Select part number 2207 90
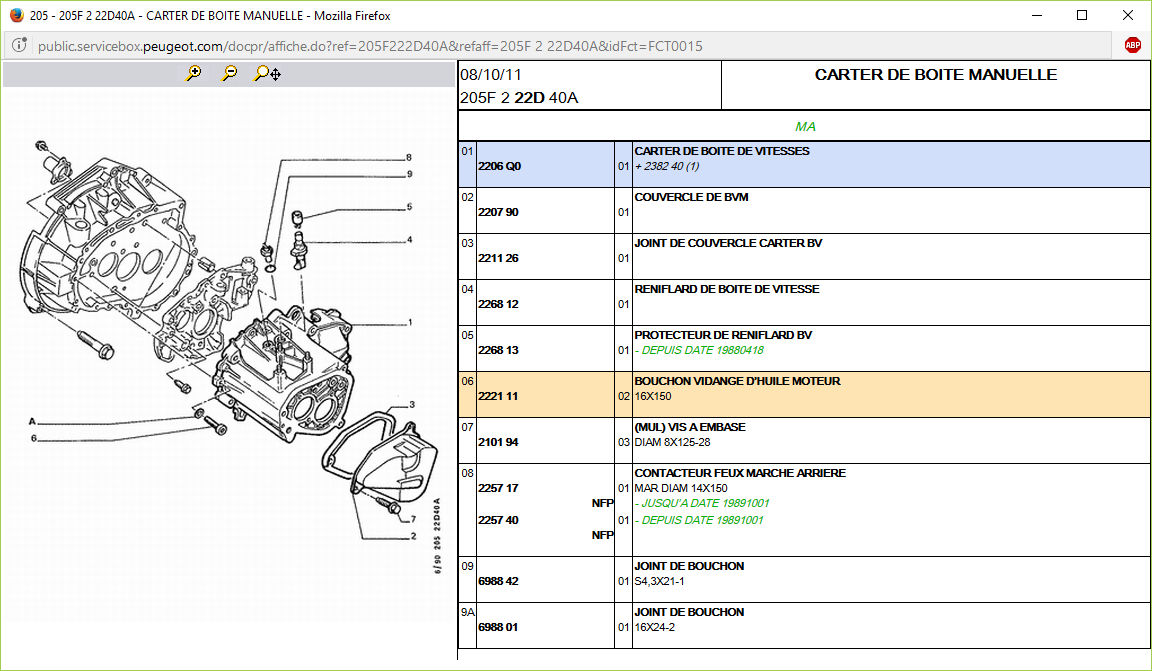The width and height of the screenshot is (1152, 671). point(498,212)
